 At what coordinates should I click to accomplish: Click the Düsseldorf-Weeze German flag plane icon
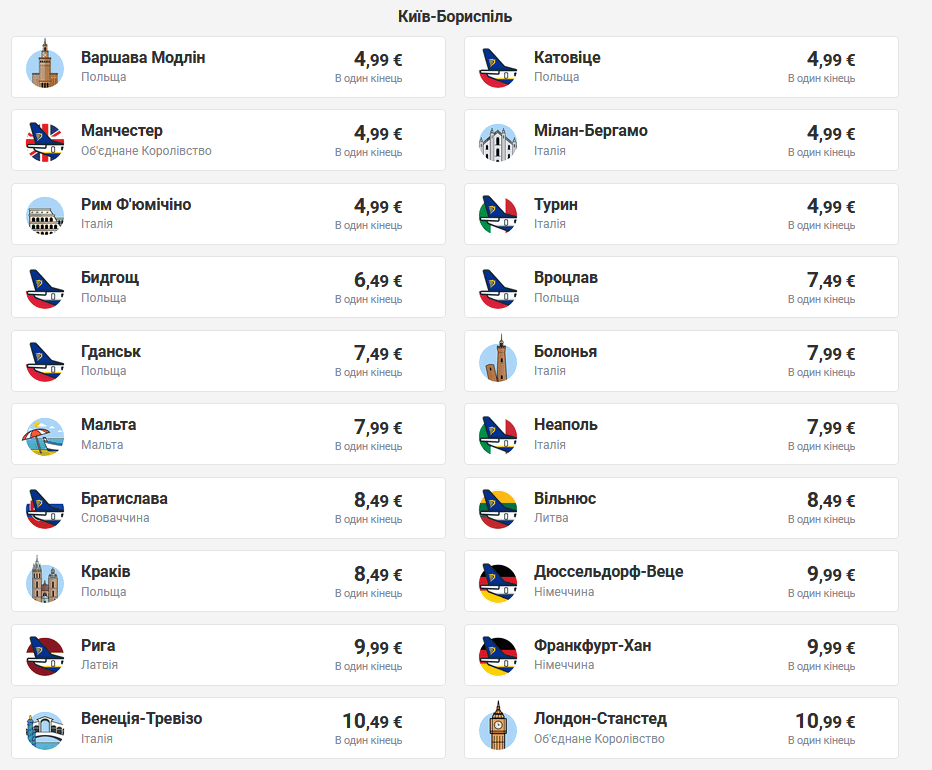coord(498,581)
